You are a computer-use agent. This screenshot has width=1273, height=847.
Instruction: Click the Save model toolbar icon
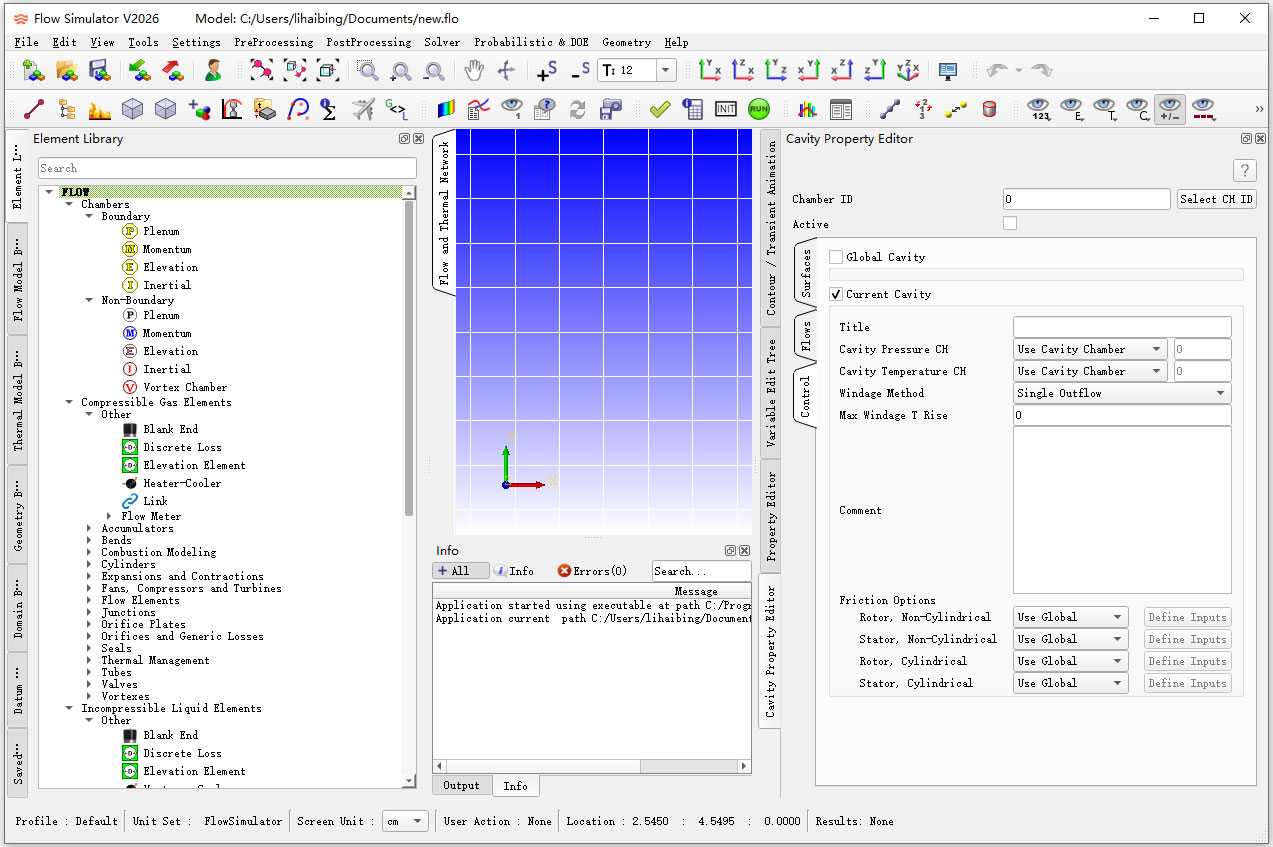[x=101, y=70]
